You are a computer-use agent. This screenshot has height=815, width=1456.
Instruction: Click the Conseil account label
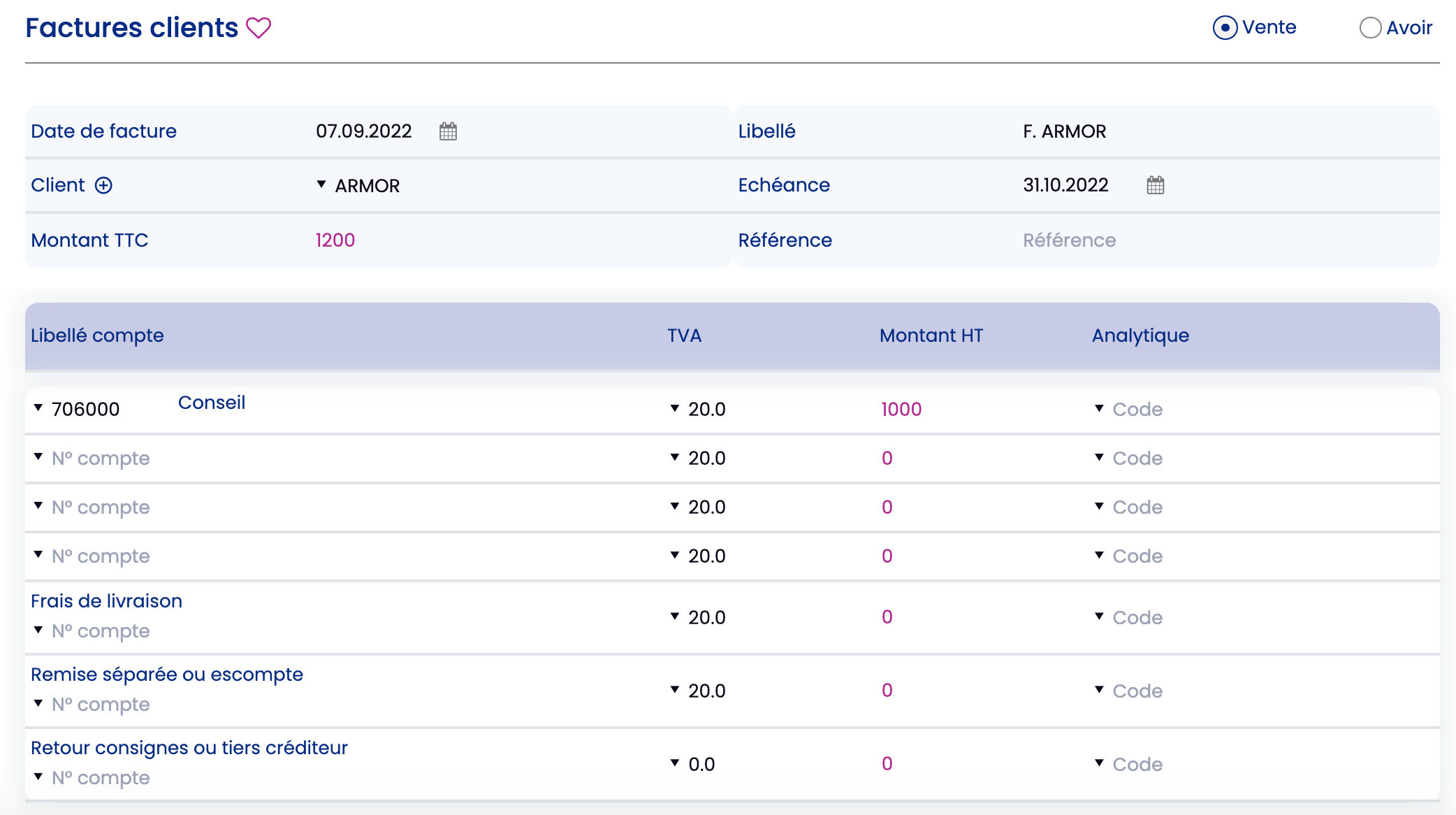pos(212,403)
